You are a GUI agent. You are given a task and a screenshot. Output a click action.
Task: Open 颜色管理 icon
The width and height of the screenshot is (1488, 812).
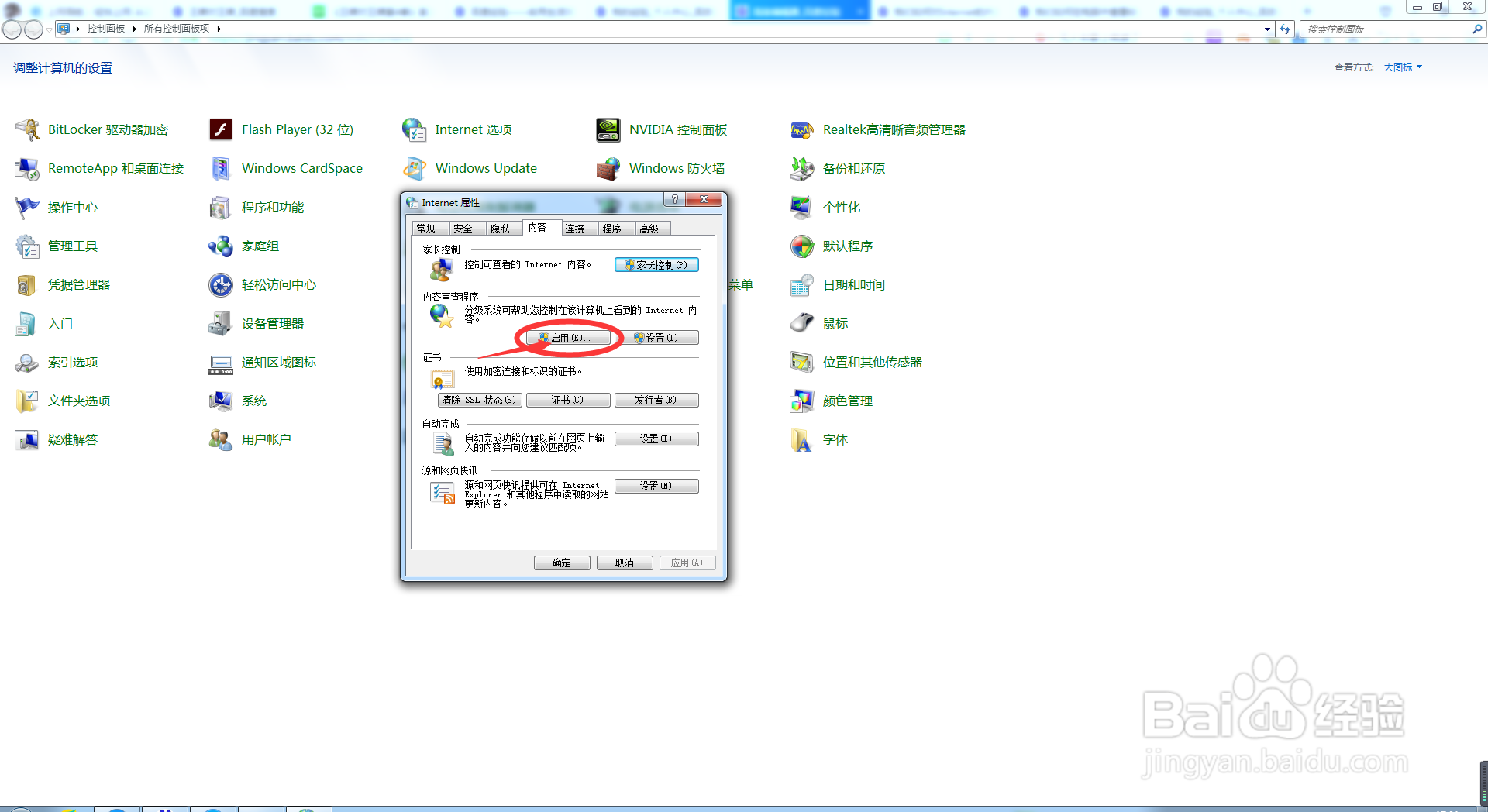point(802,401)
